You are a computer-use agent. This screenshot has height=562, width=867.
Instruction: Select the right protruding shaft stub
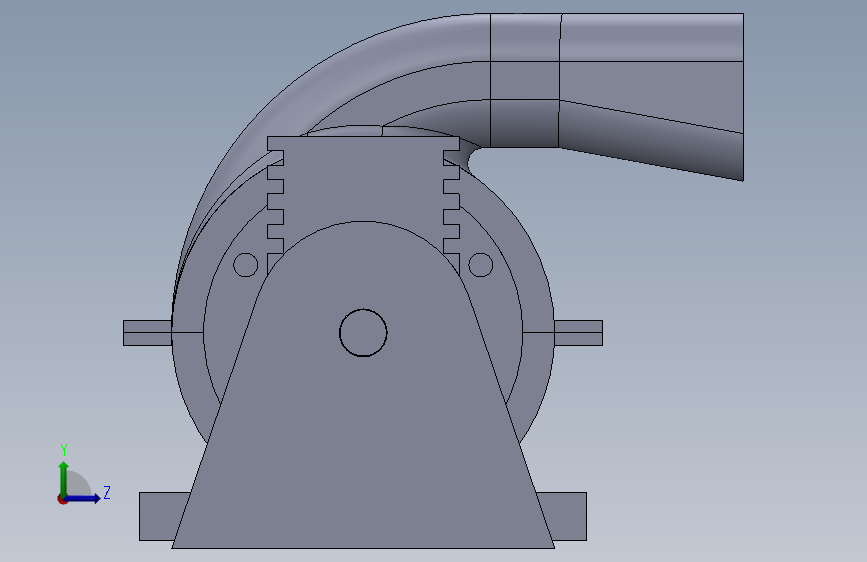click(578, 333)
